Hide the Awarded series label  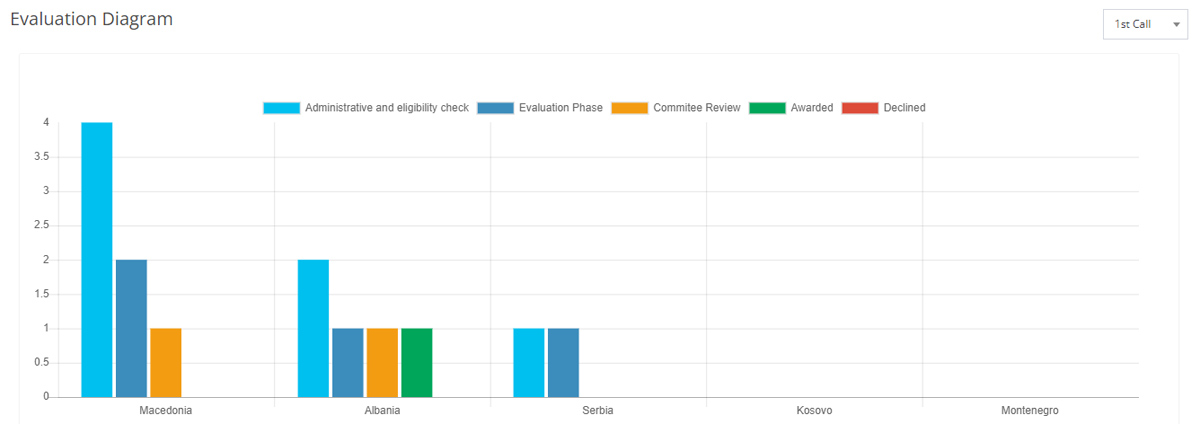coord(812,108)
